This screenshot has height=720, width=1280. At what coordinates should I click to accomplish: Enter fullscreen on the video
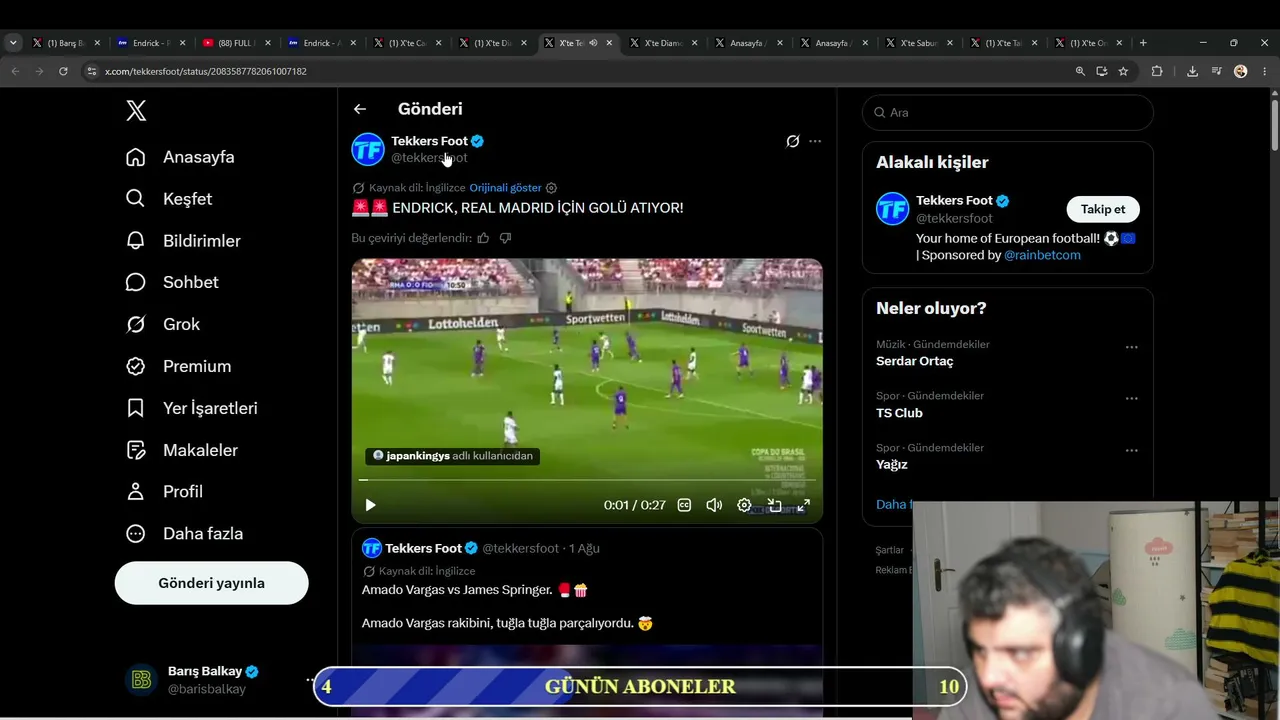pos(803,505)
